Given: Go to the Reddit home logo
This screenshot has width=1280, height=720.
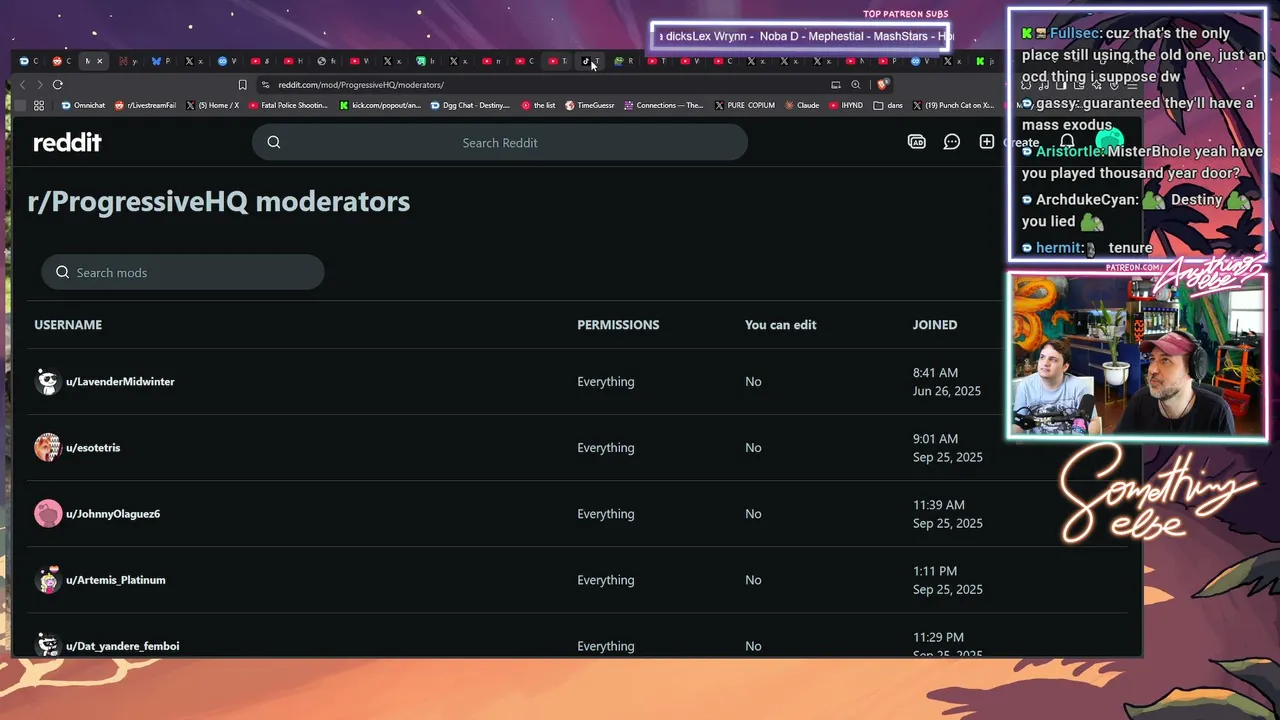Looking at the screenshot, I should [67, 142].
